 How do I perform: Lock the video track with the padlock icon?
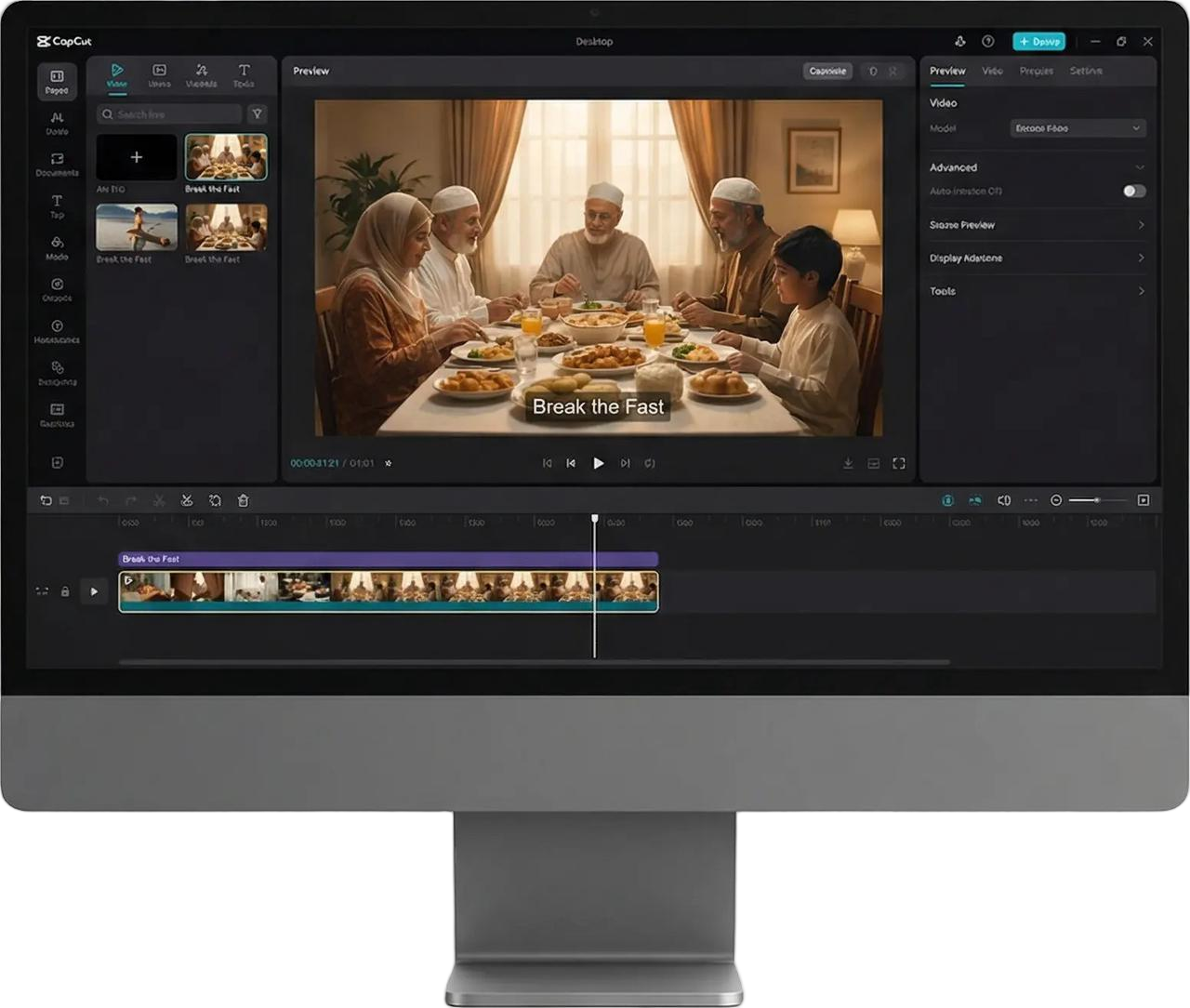coord(65,591)
